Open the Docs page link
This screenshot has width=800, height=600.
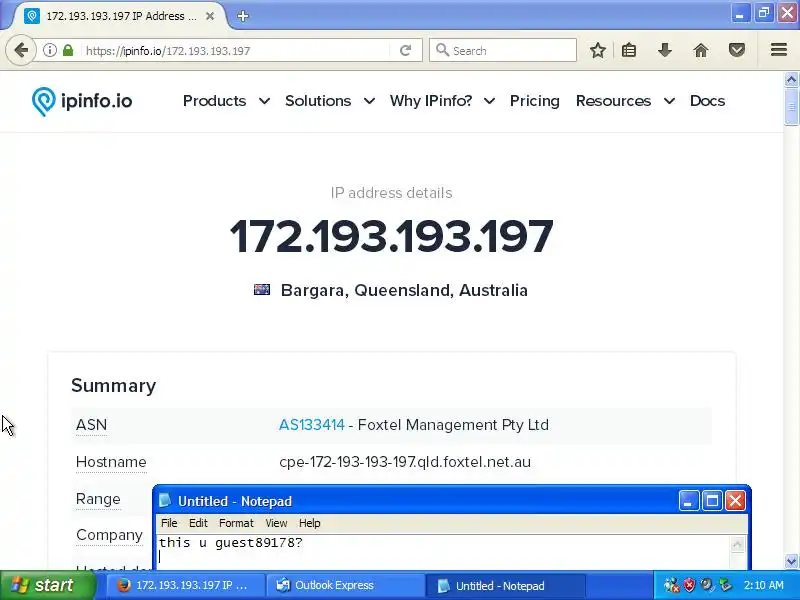[x=707, y=101]
